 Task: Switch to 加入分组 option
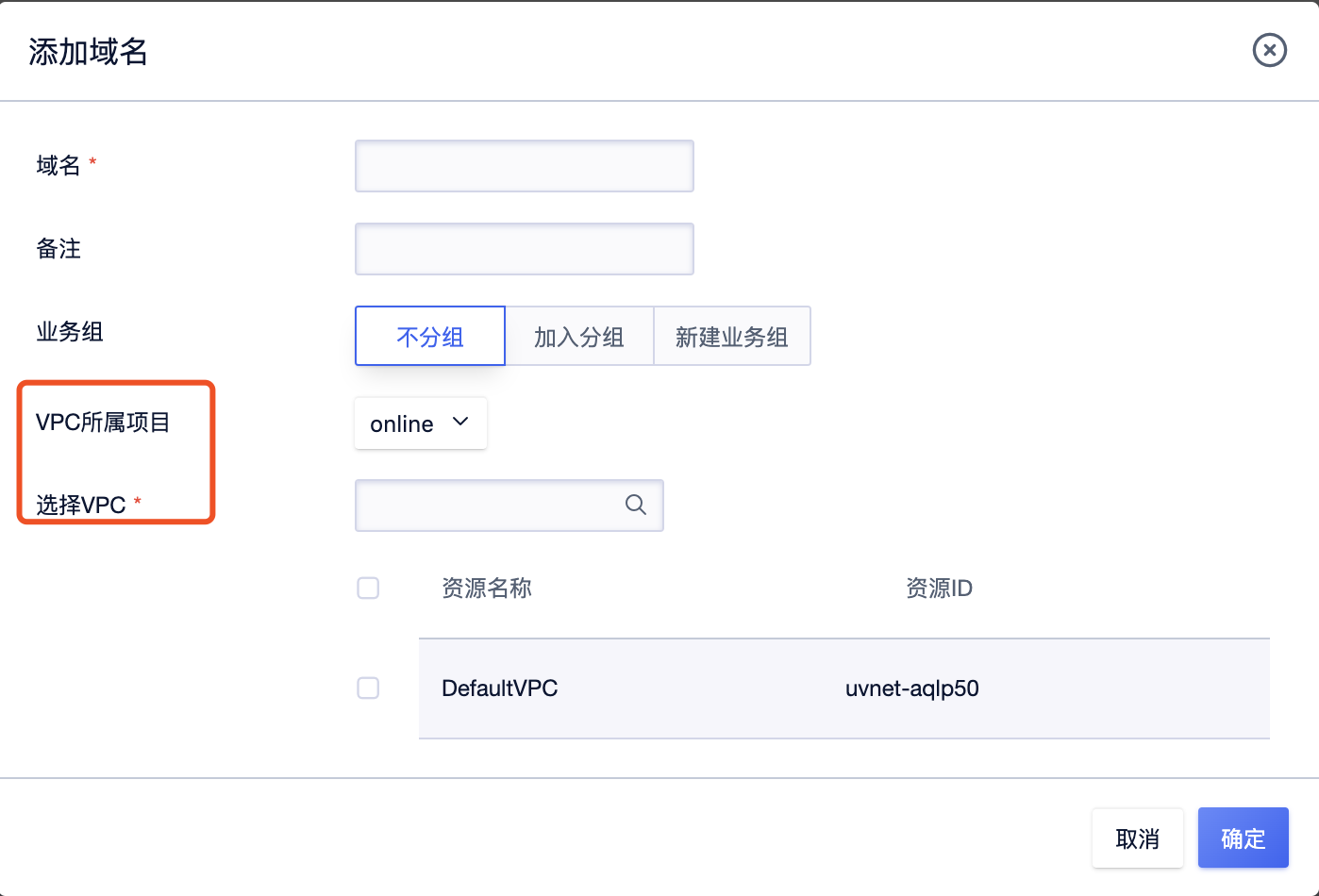(x=579, y=337)
